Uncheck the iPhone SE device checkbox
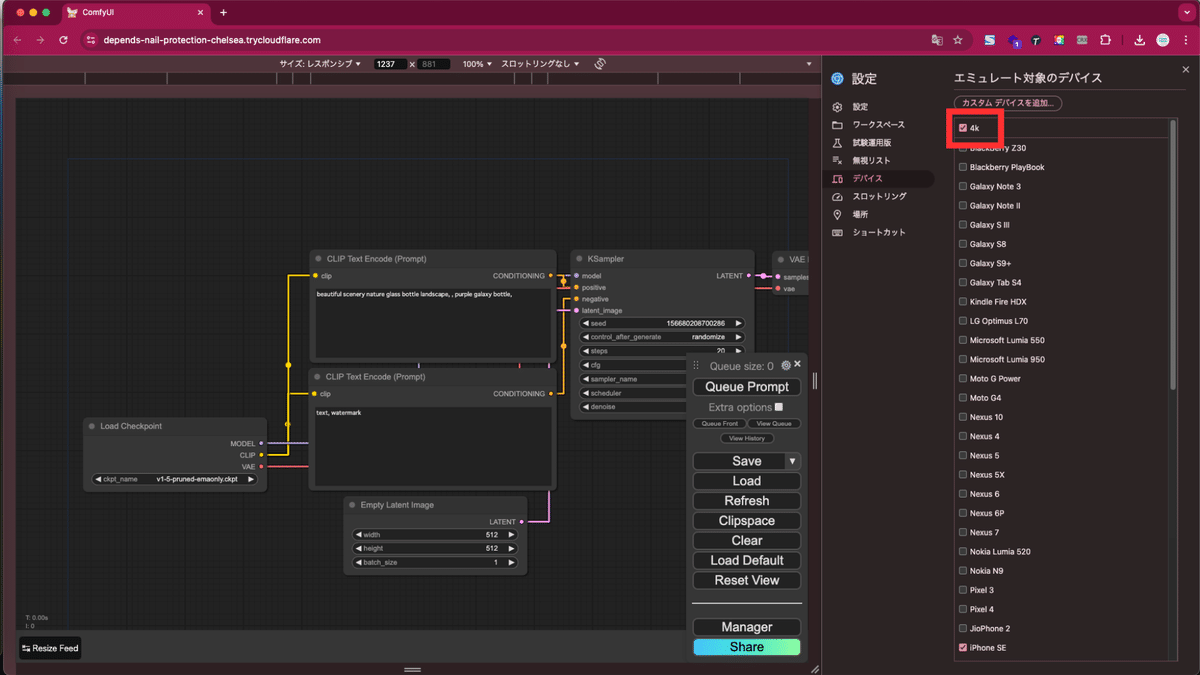This screenshot has height=675, width=1200. point(963,648)
